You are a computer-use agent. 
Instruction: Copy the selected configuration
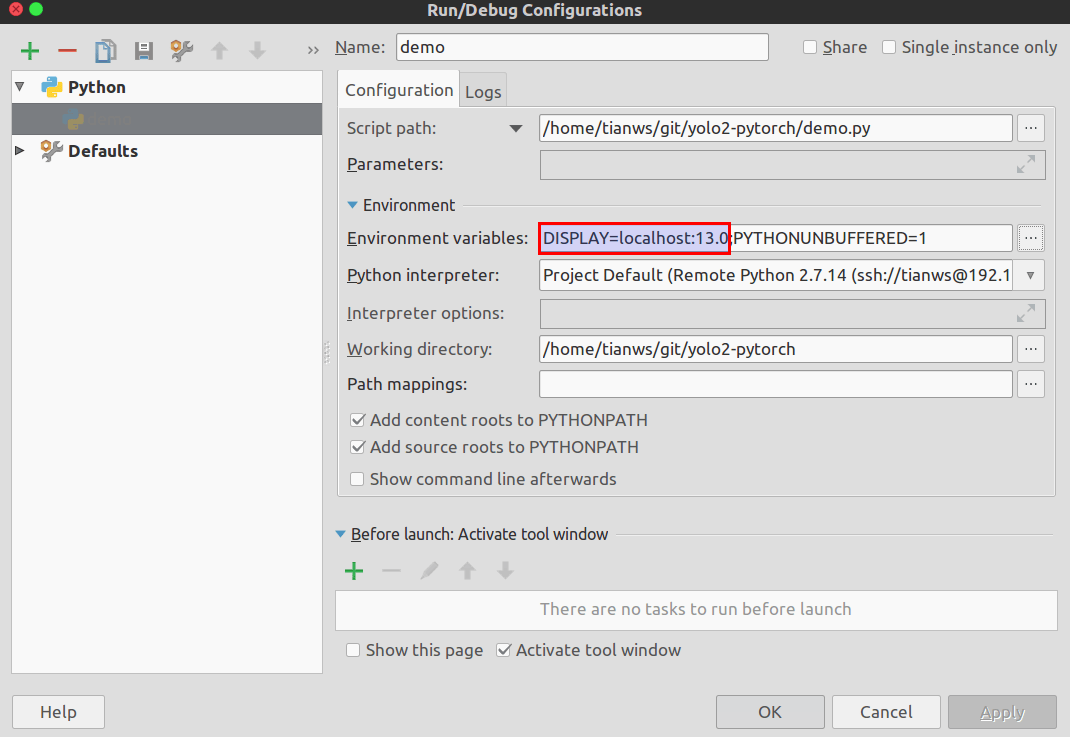coord(105,51)
